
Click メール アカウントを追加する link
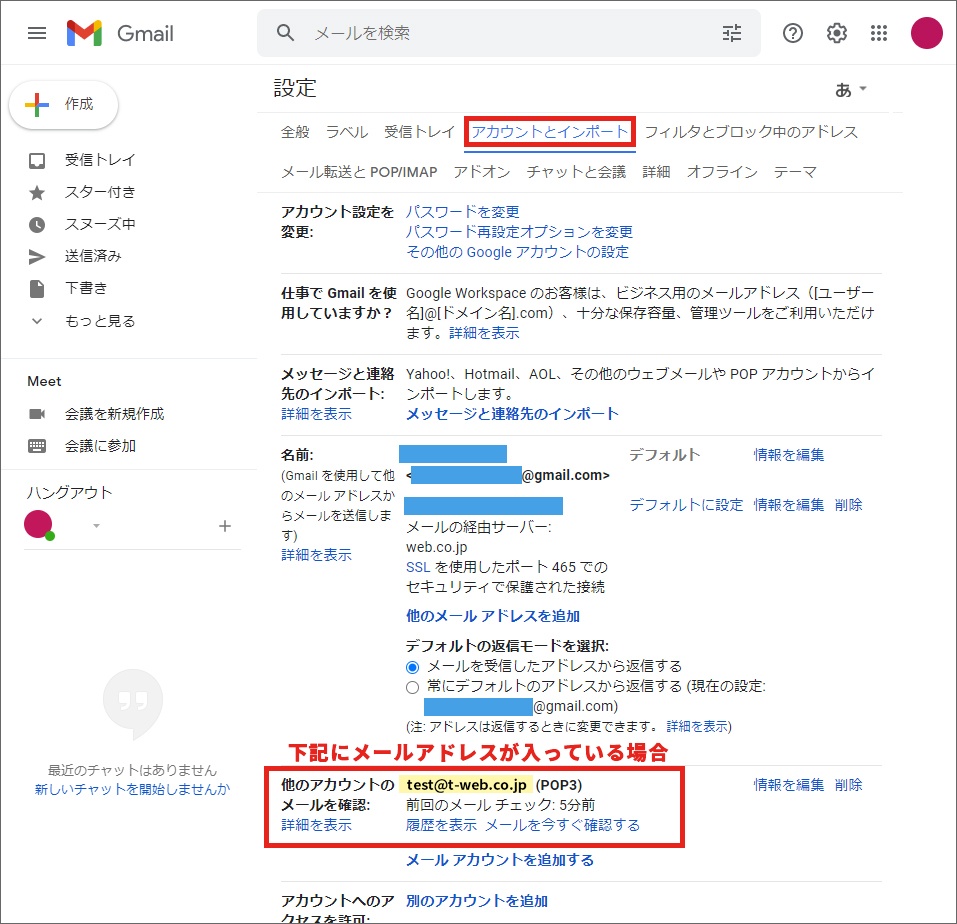[499, 860]
